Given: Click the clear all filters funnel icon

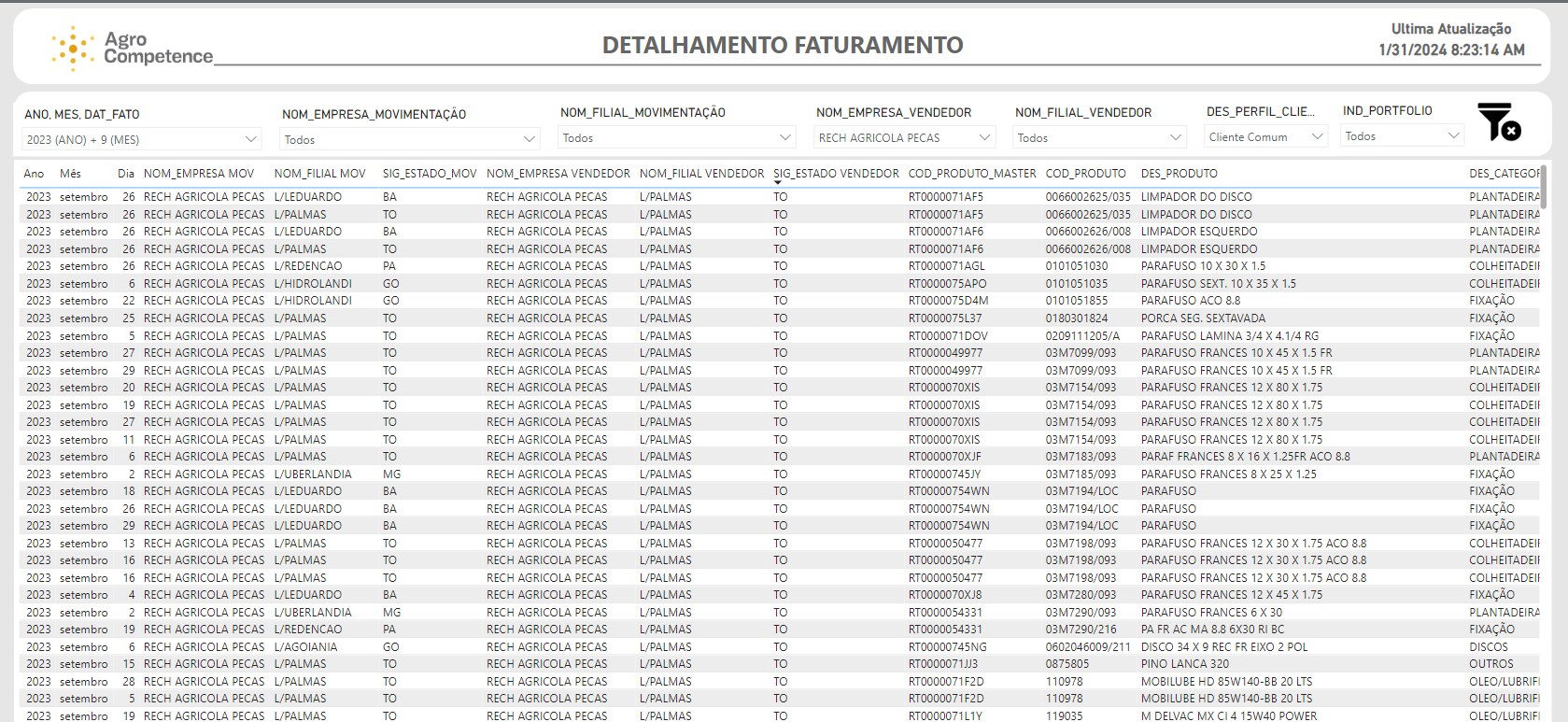Looking at the screenshot, I should tap(1499, 122).
